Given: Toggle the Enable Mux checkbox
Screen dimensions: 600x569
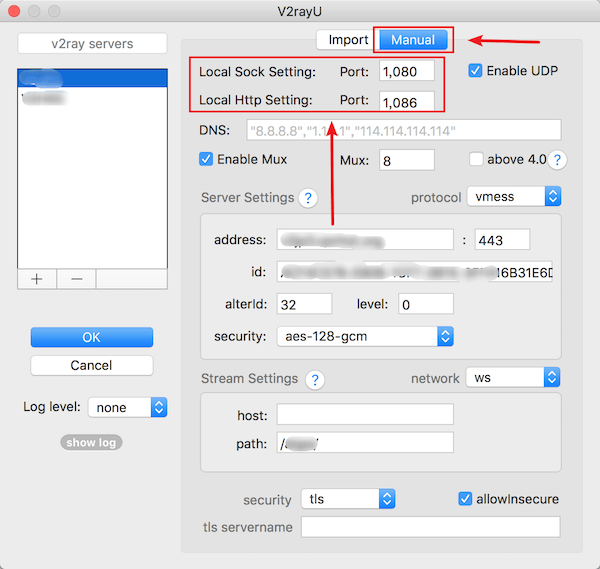Looking at the screenshot, I should click(x=206, y=159).
